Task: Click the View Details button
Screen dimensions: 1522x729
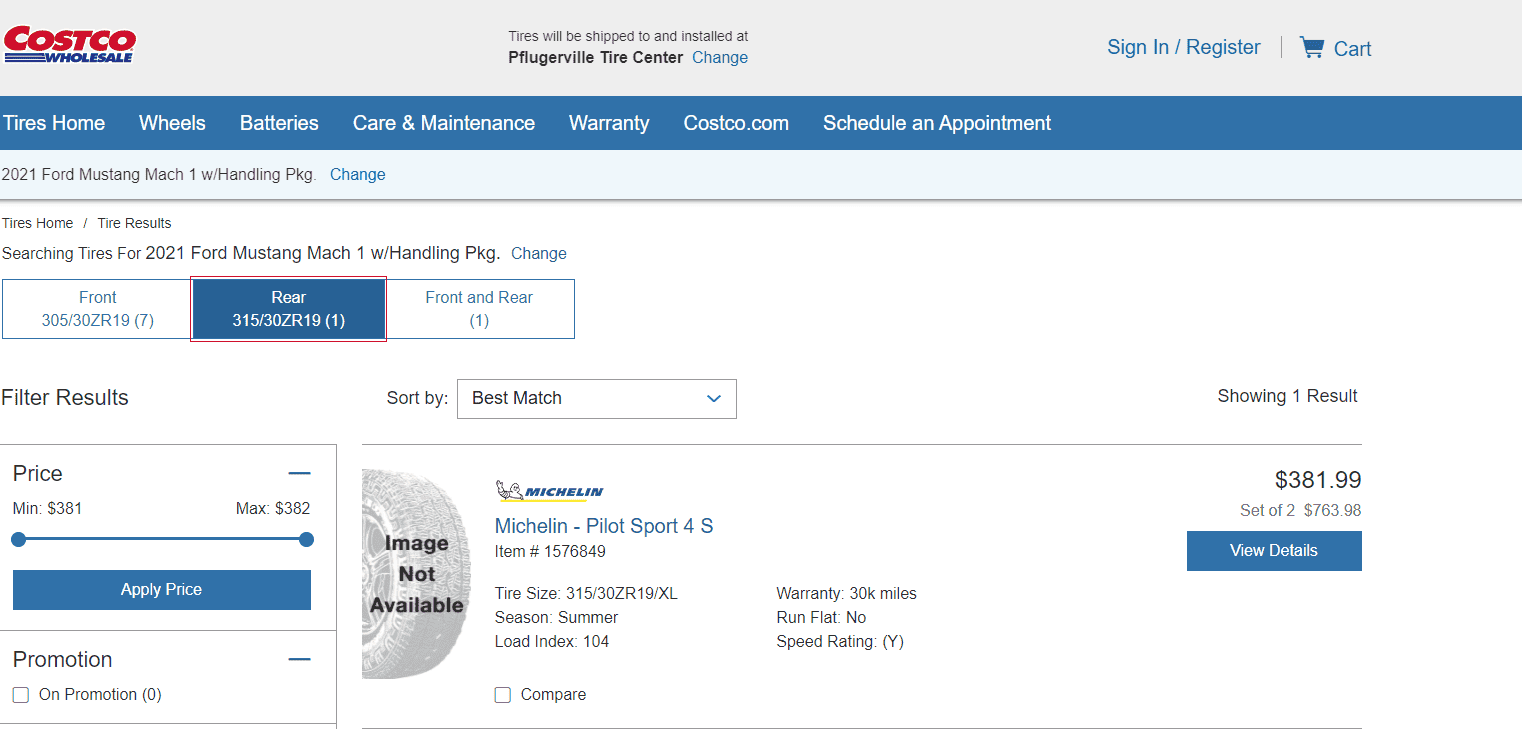Action: coord(1274,551)
